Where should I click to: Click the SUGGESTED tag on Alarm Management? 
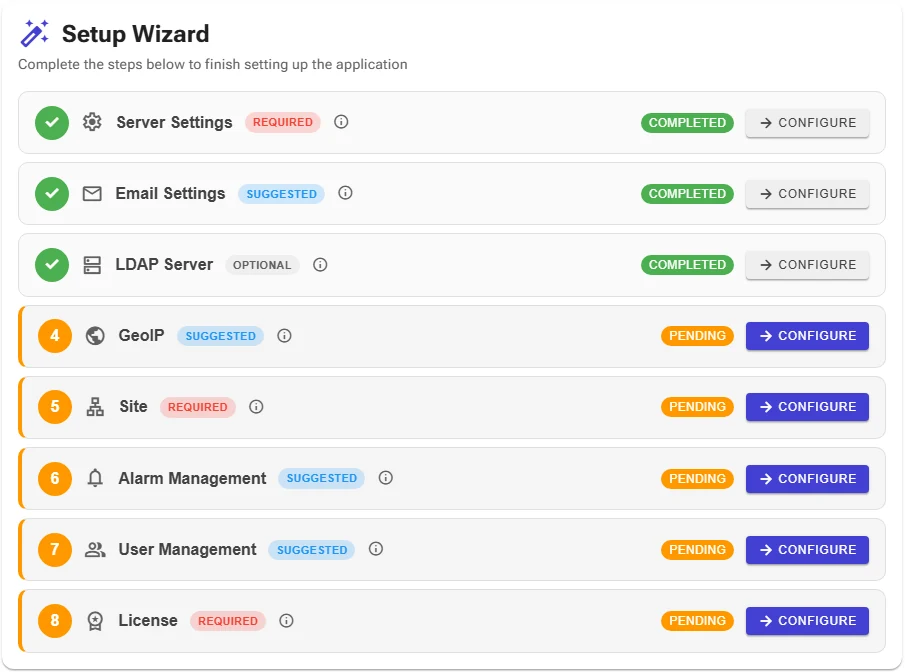click(x=321, y=478)
